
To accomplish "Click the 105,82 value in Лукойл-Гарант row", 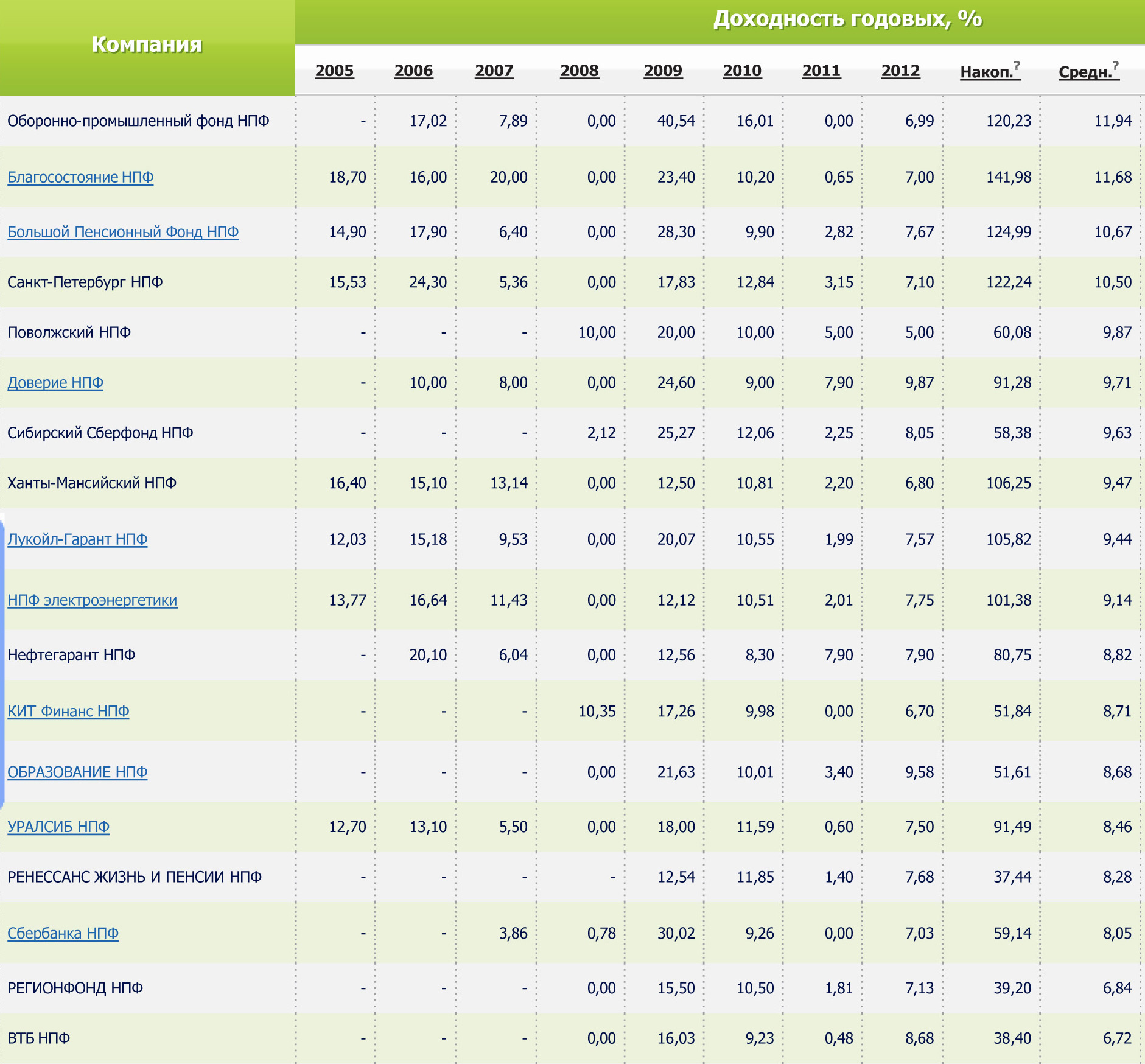I will click(1009, 539).
